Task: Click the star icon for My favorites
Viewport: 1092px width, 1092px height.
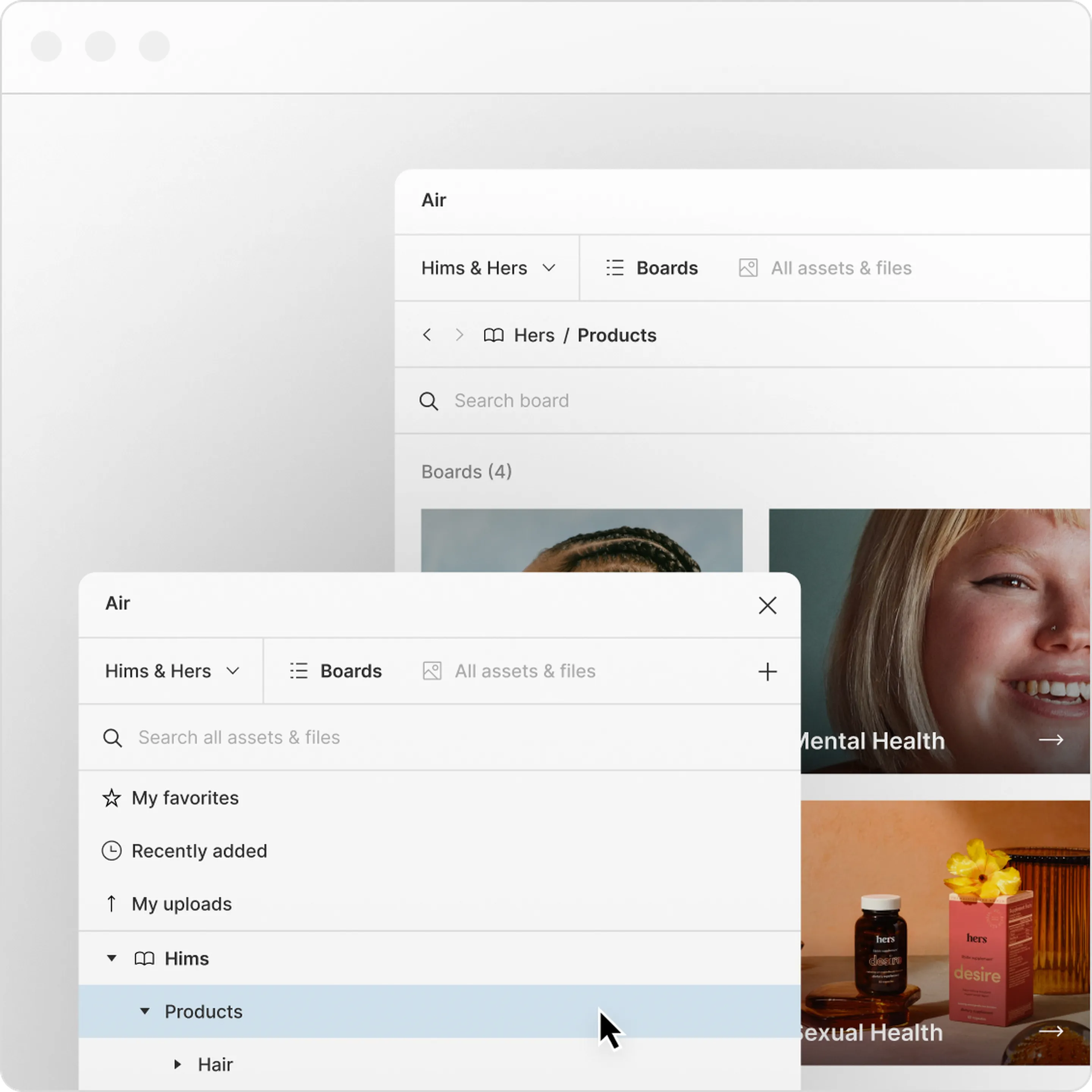Action: pyautogui.click(x=111, y=798)
